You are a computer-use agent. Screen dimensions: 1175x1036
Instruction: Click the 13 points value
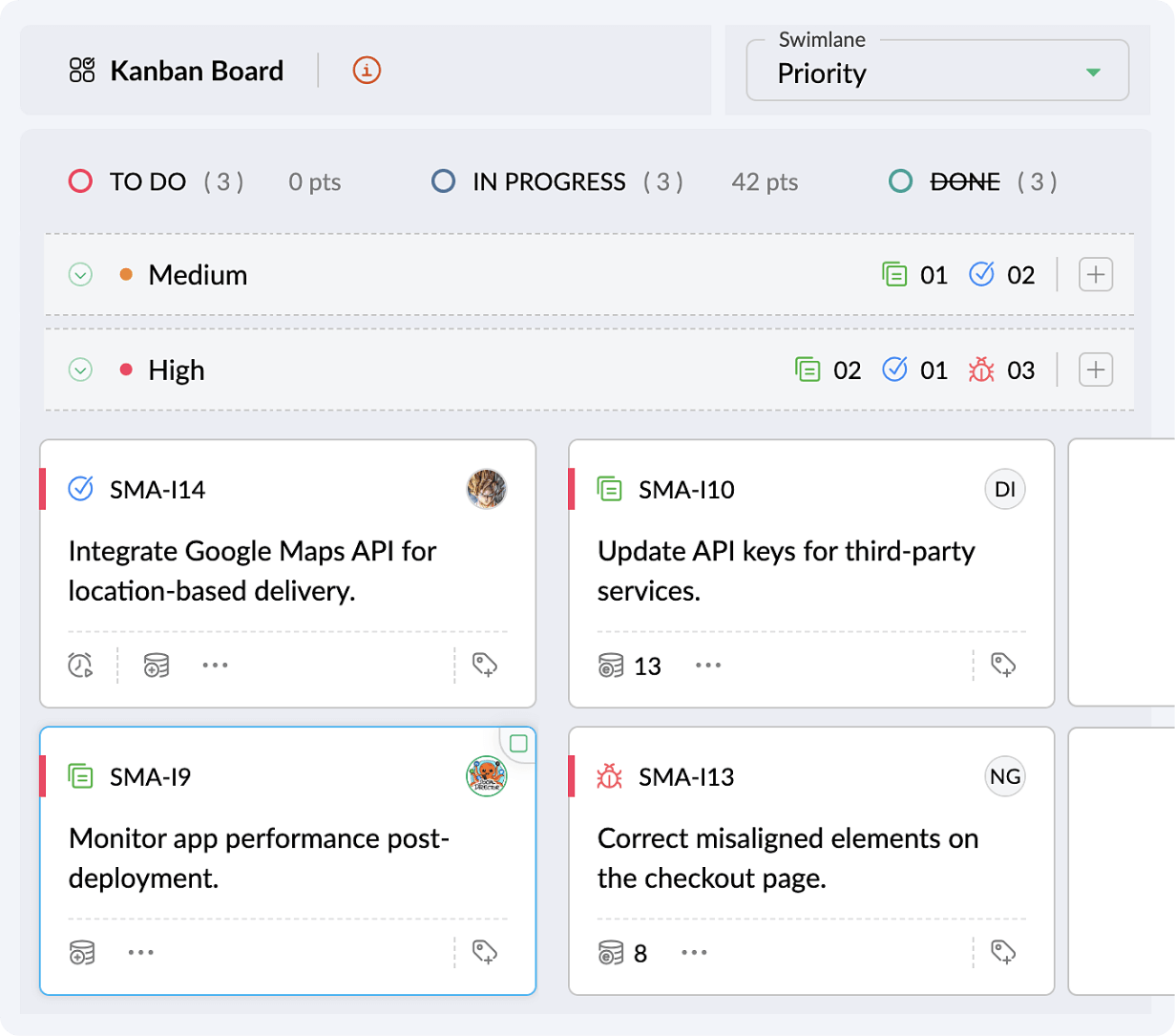coord(647,666)
